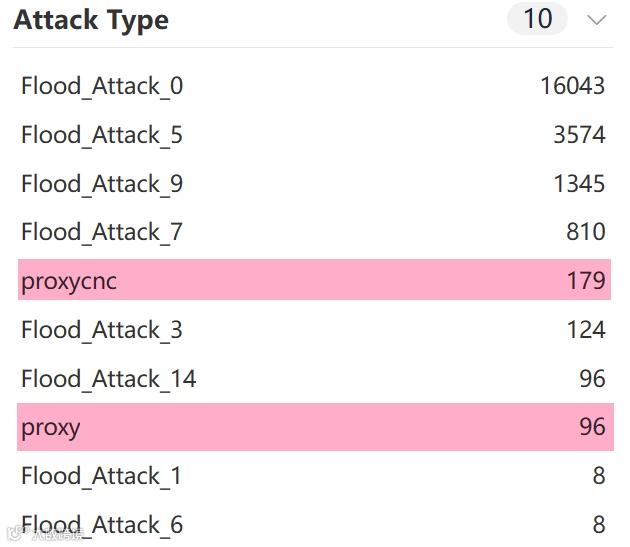Select the Flood_Attack_1 entry
The image size is (630, 547).
click(314, 476)
